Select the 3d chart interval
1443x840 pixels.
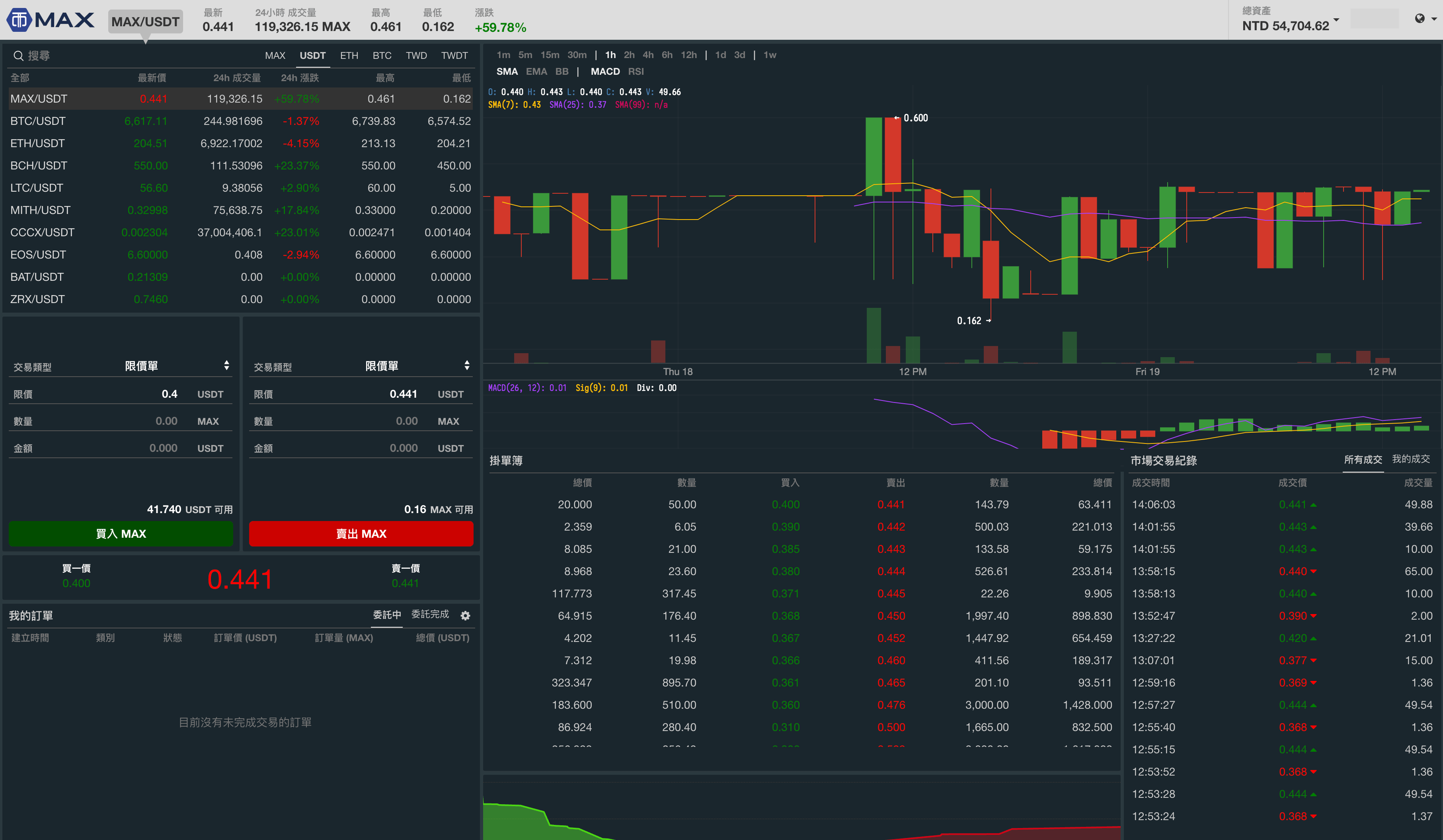[739, 55]
